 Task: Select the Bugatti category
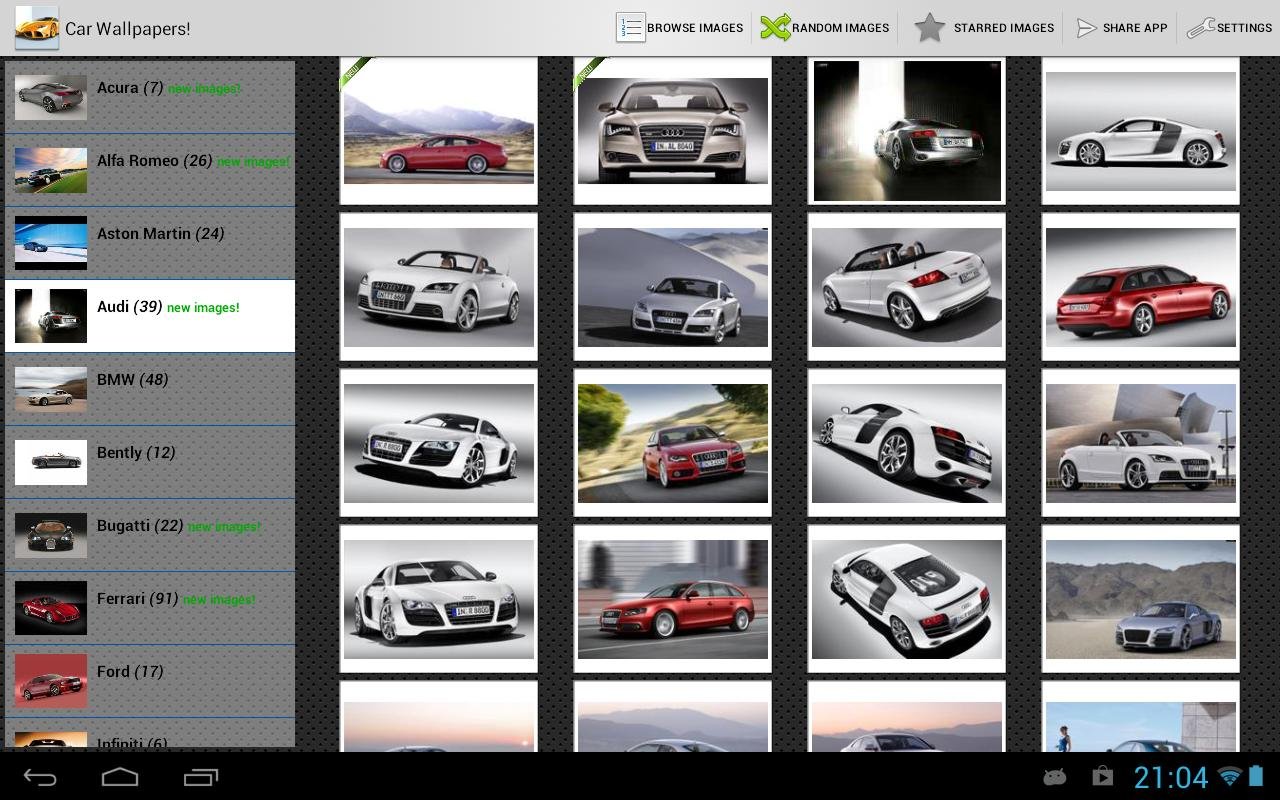click(x=150, y=535)
